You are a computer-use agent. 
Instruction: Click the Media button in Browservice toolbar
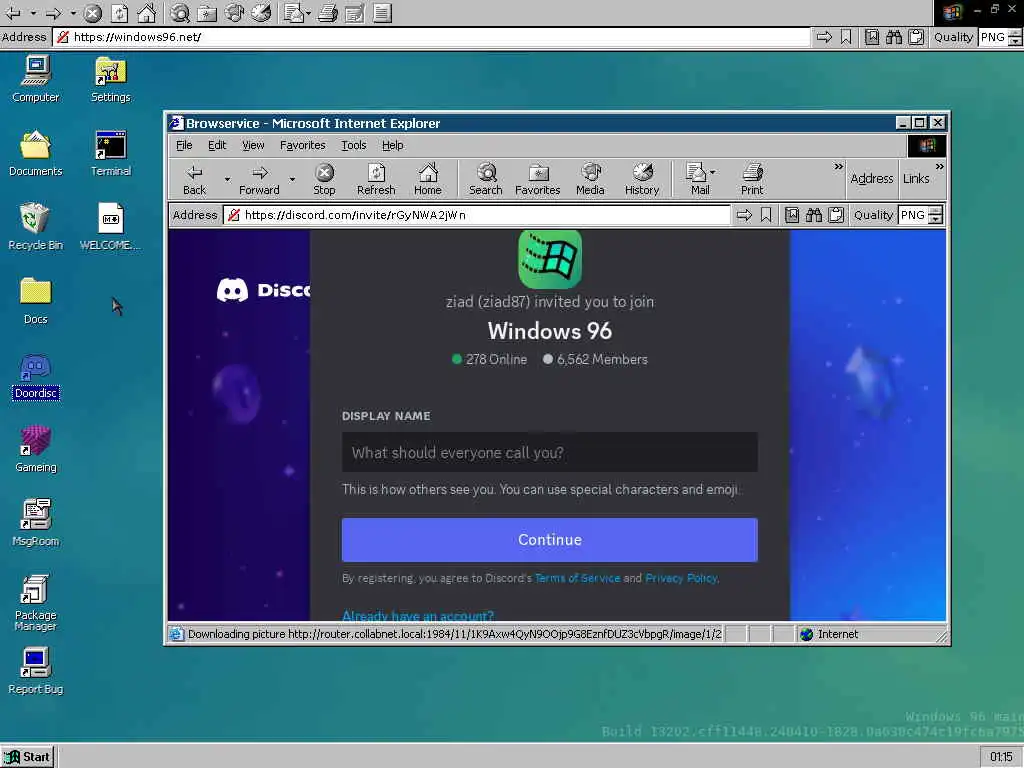pos(590,179)
